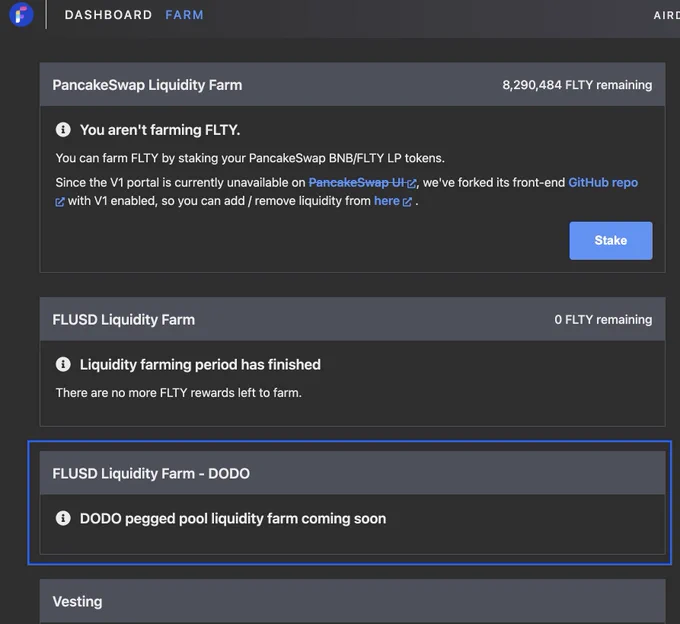
Task: Click external-link icon after PancakeSwap UI
Action: click(x=411, y=184)
